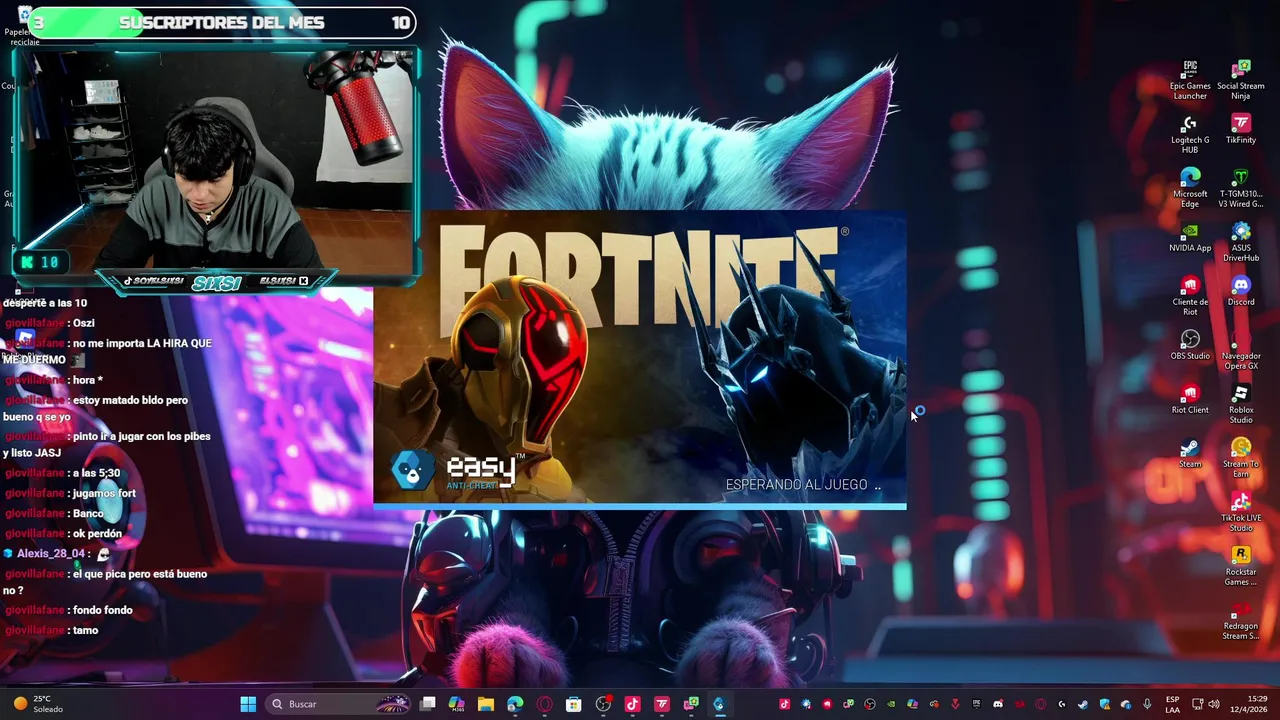Click the Fortnite splash screen window

pos(640,360)
